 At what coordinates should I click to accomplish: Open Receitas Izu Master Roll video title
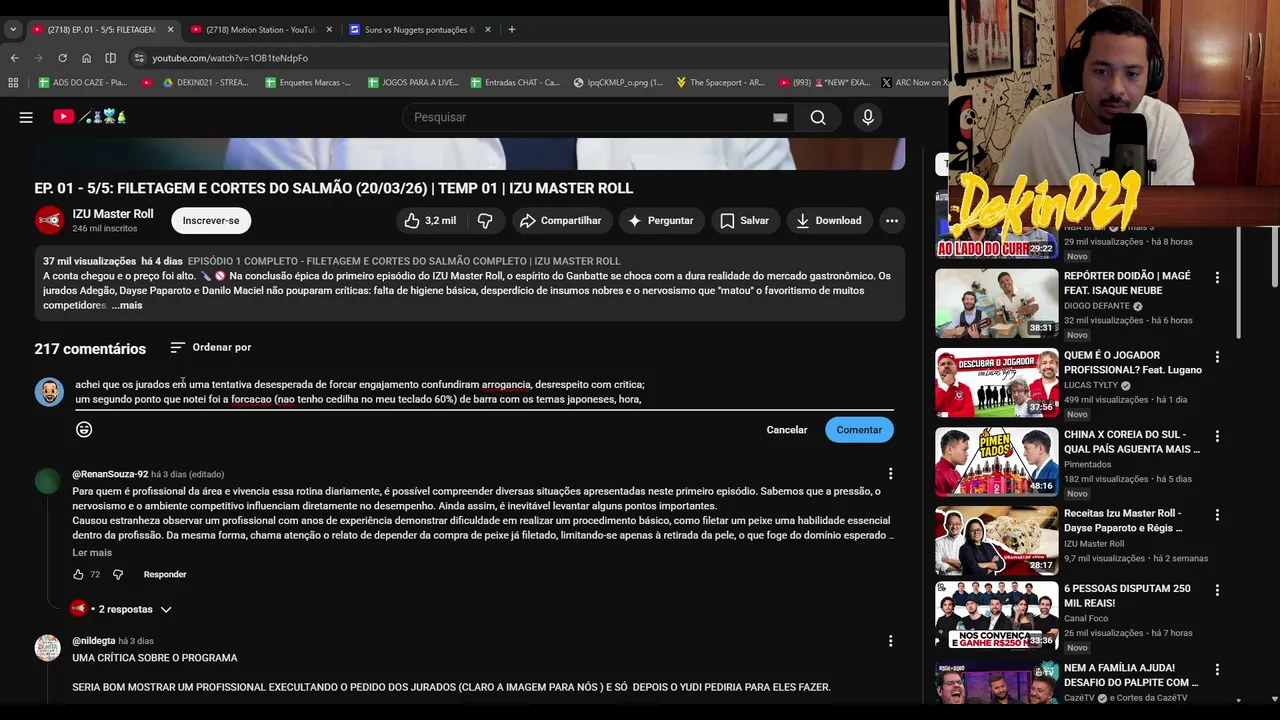1123,520
